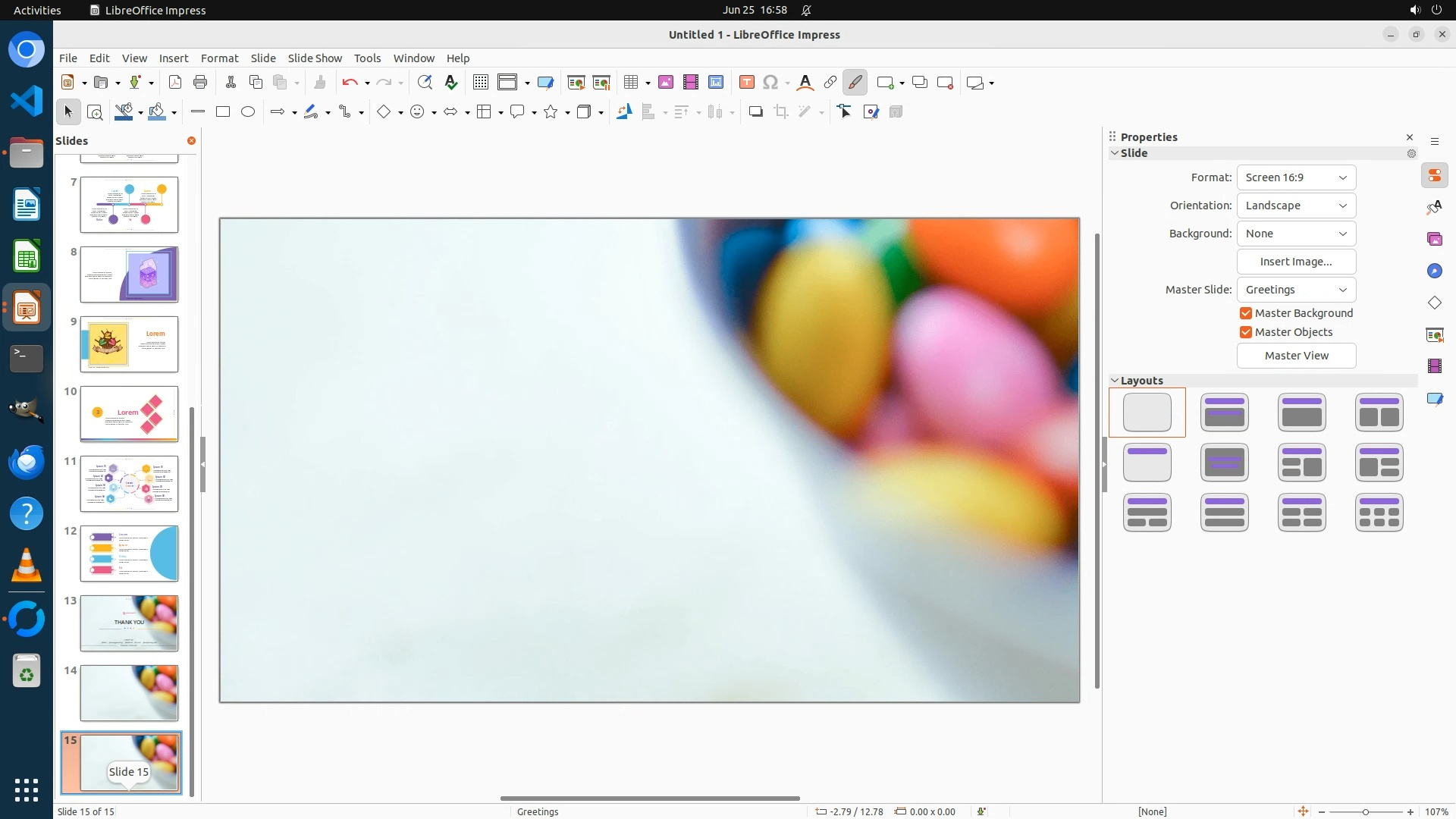Click the Master View button
The height and width of the screenshot is (819, 1456).
pos(1296,356)
